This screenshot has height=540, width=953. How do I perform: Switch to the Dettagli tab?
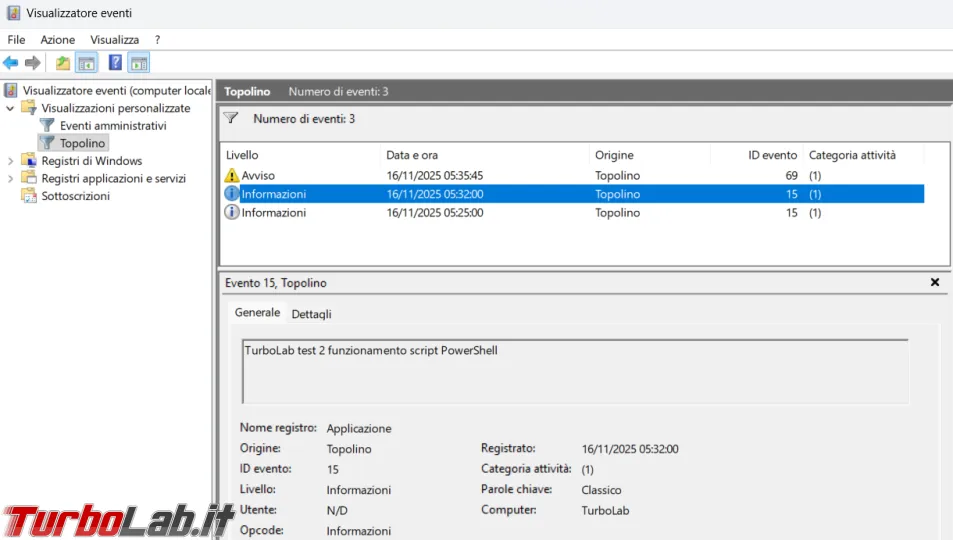pos(311,314)
